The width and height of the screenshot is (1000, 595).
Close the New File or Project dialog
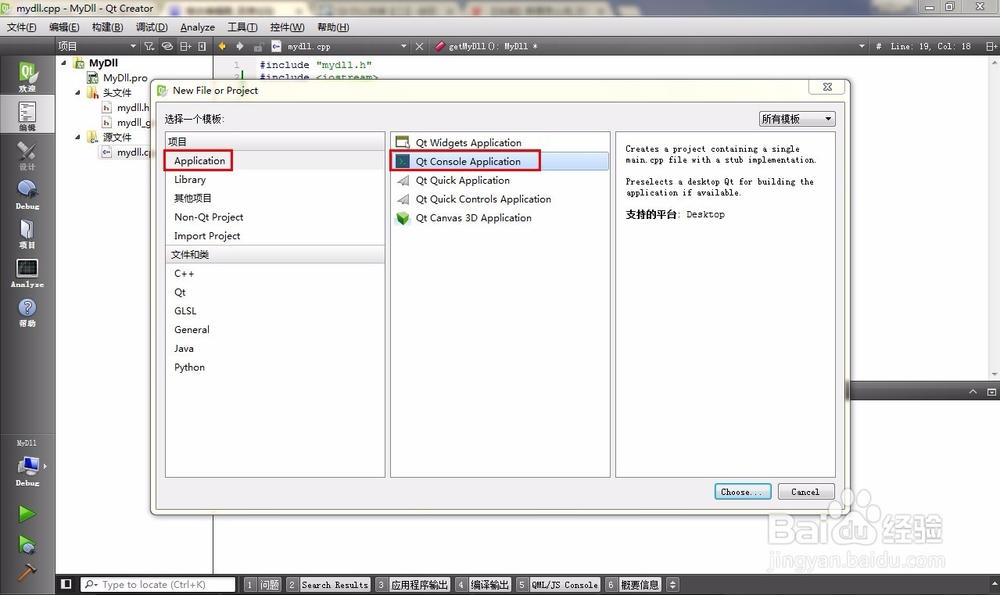(827, 87)
